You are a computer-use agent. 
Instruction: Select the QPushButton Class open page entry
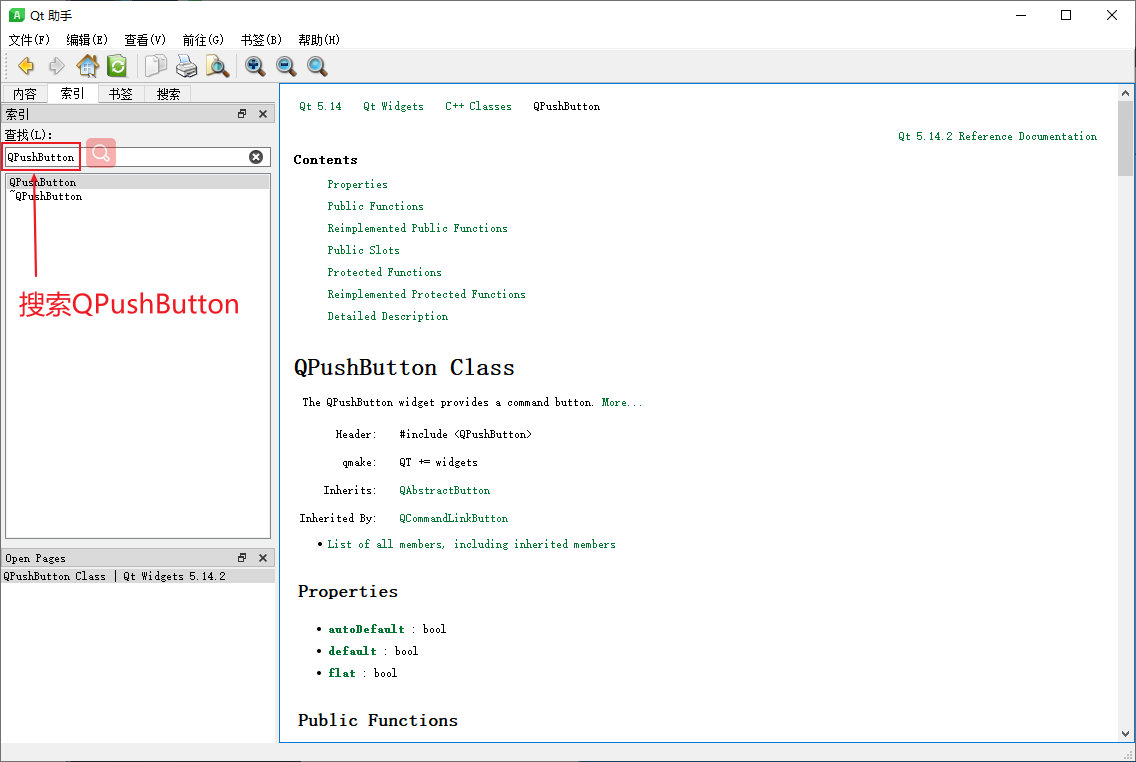[x=138, y=576]
